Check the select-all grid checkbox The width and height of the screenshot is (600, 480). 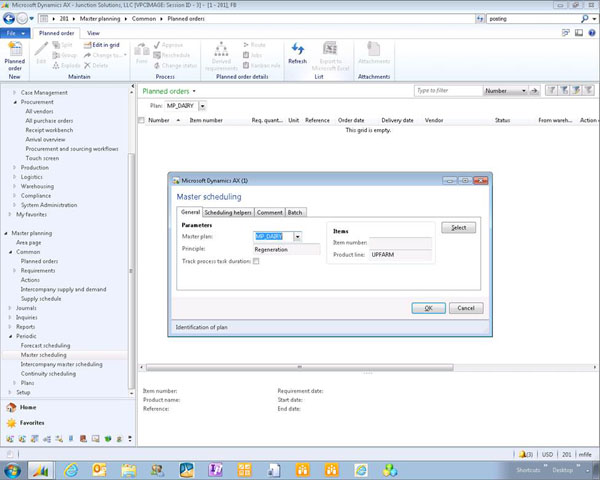[x=141, y=120]
